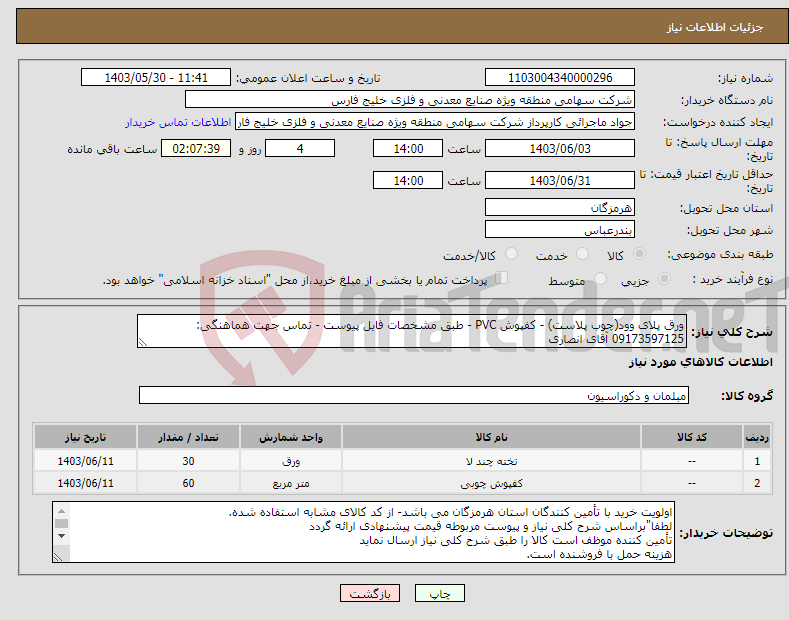The width and height of the screenshot is (789, 620).
Task: Click response deadline time 14:00 field
Action: [408, 148]
